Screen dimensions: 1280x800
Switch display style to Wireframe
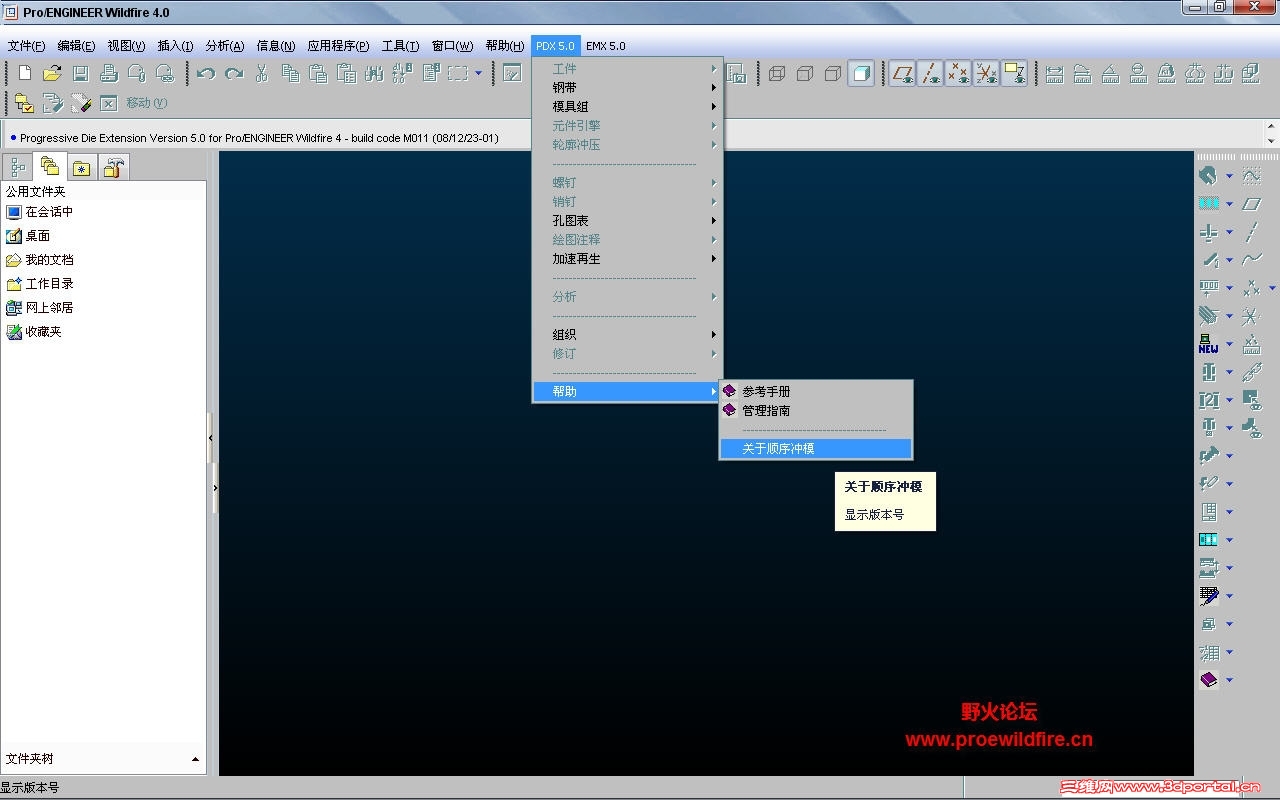tap(777, 73)
